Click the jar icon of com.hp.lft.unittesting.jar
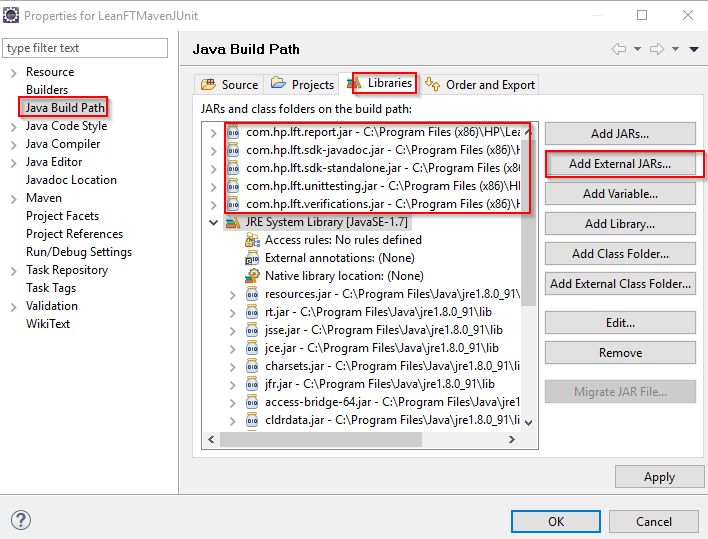Image resolution: width=708 pixels, height=539 pixels. coord(233,186)
